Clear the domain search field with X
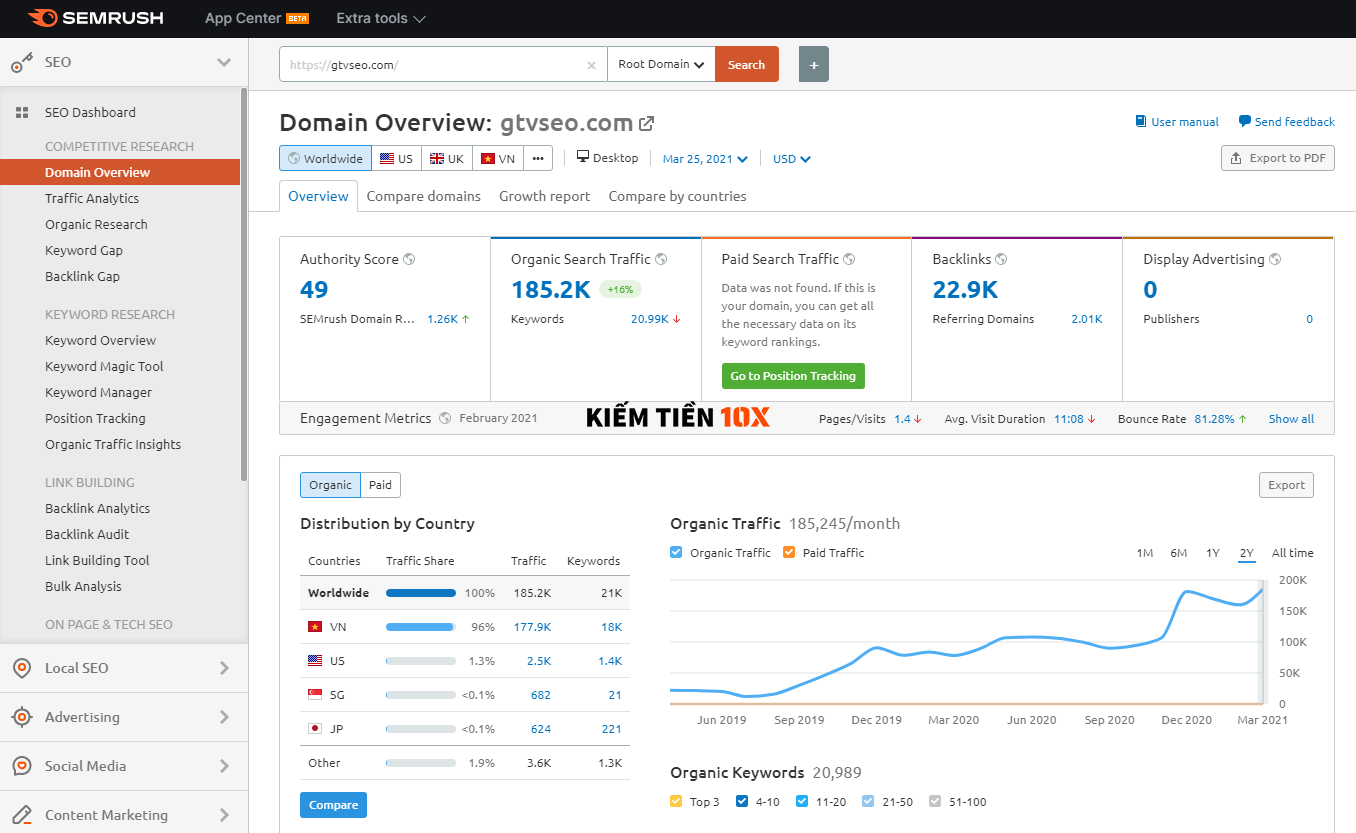1356x833 pixels. pos(591,65)
